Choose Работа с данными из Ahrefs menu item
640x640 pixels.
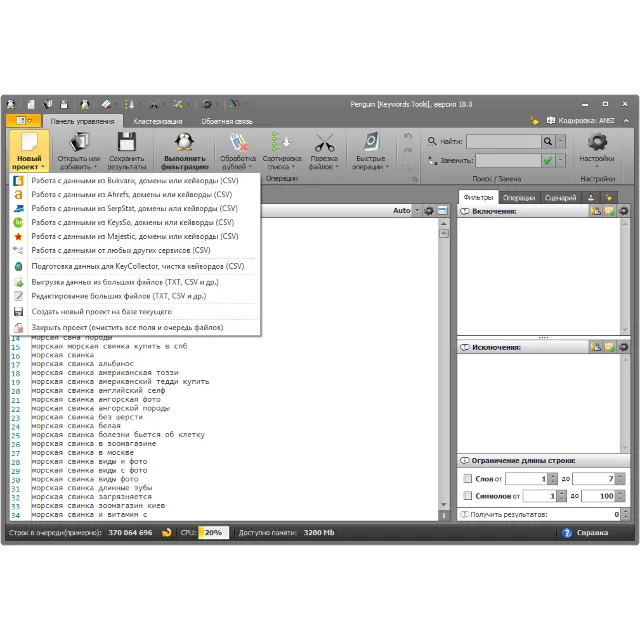[x=135, y=195]
